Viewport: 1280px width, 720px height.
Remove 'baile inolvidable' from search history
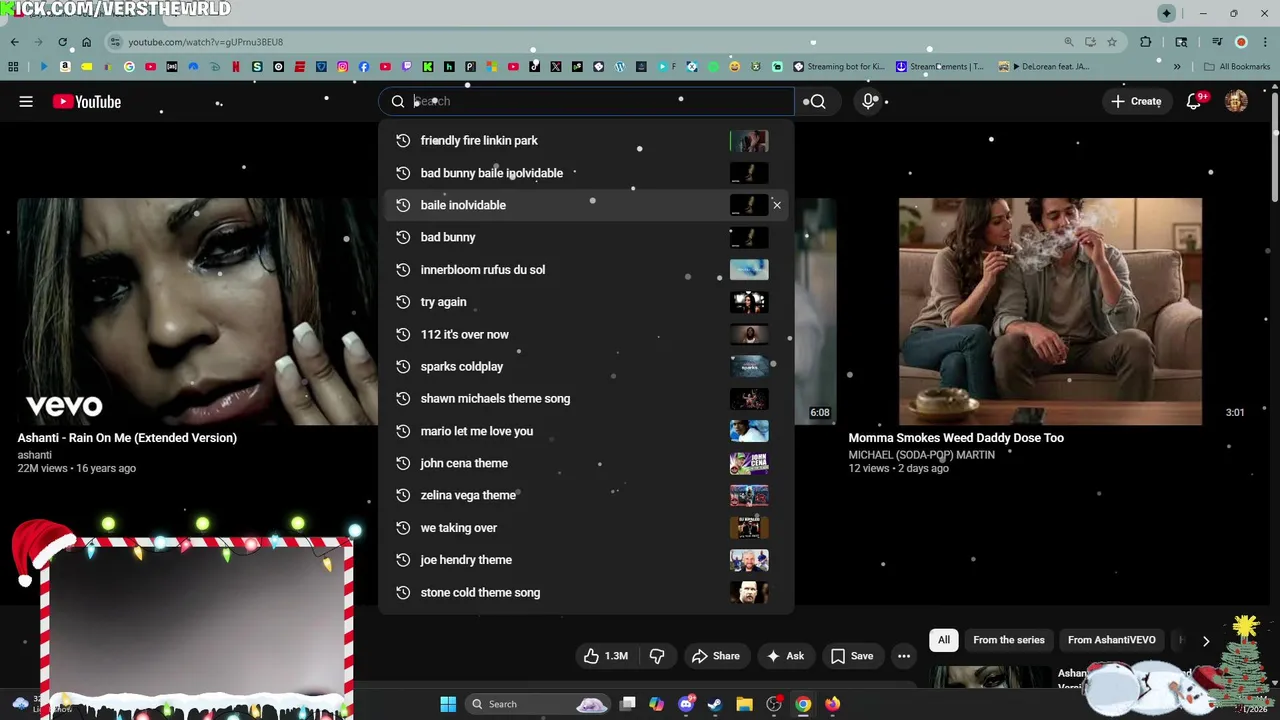pos(776,205)
